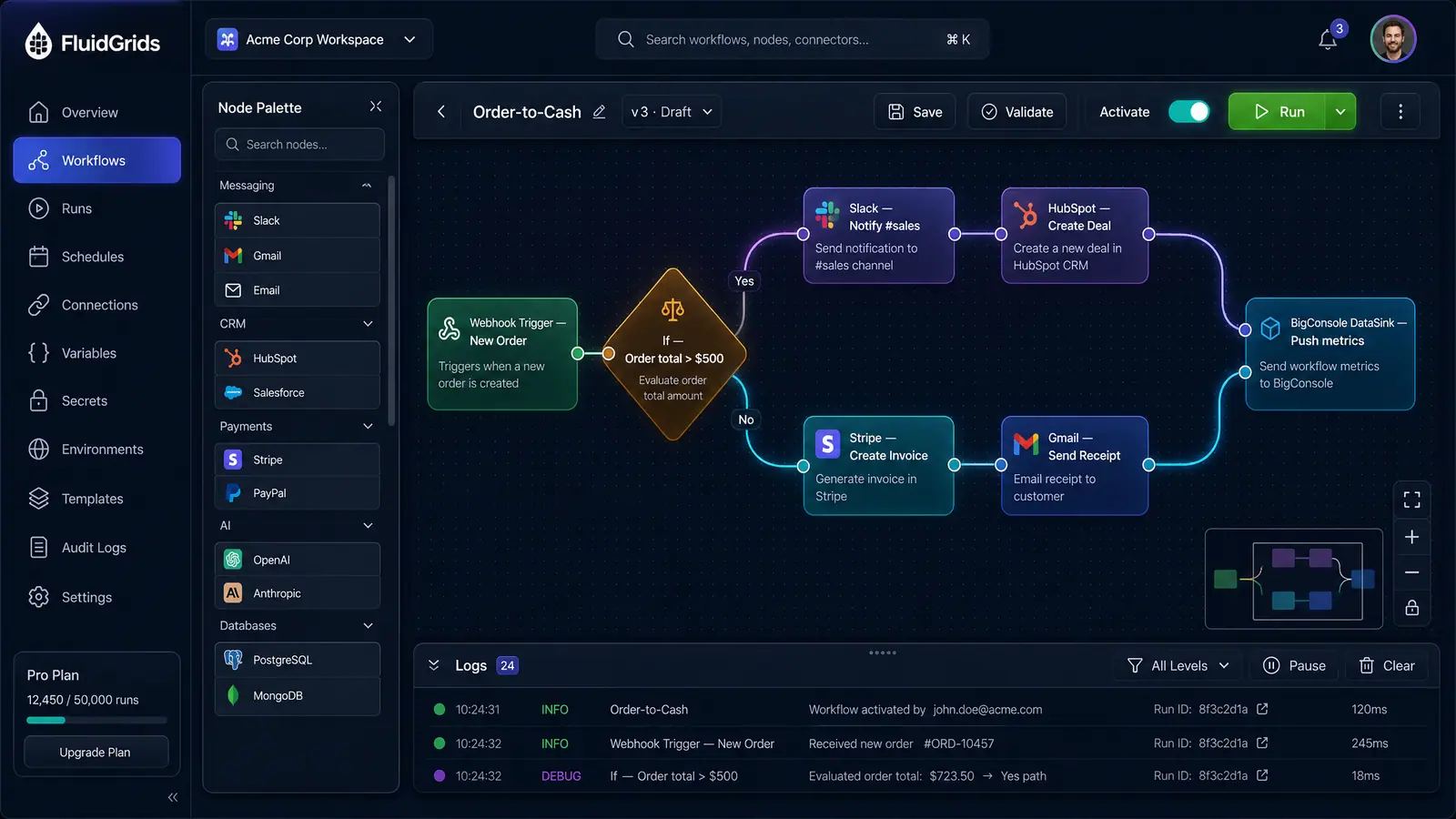Click the notifications bell icon
1456x819 pixels.
coord(1328,39)
